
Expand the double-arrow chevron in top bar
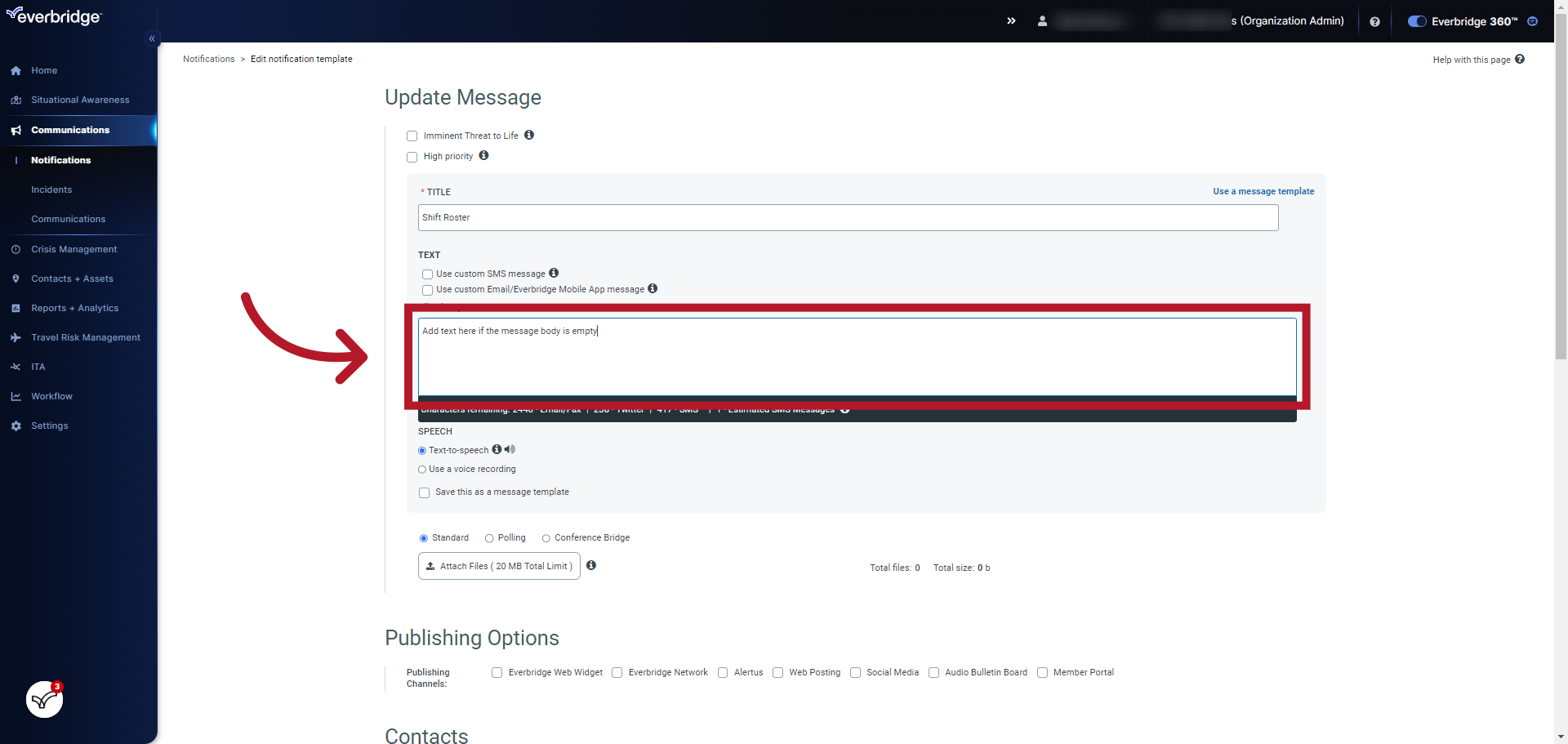coord(1011,20)
